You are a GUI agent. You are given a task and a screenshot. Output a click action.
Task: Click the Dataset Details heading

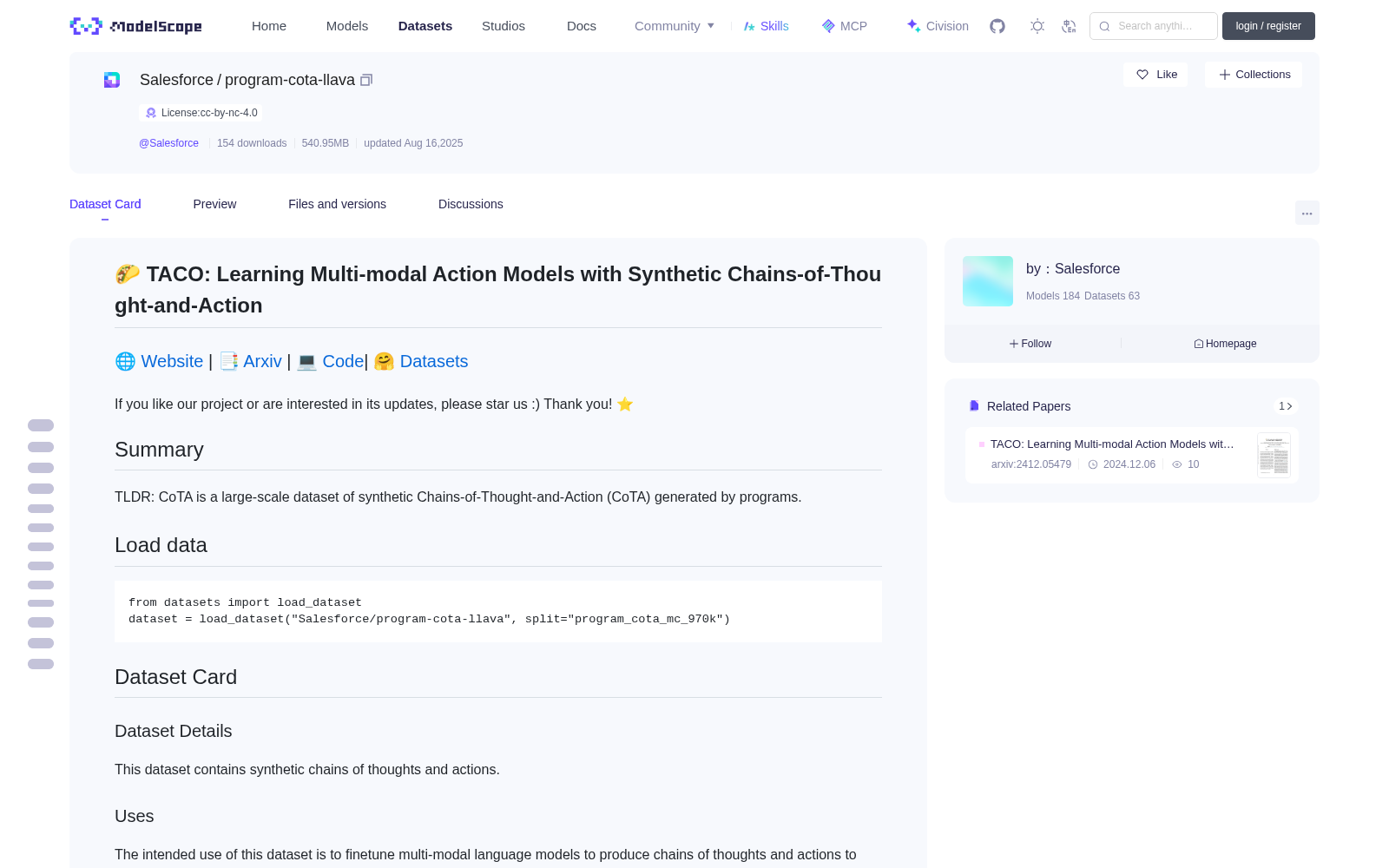[x=174, y=731]
